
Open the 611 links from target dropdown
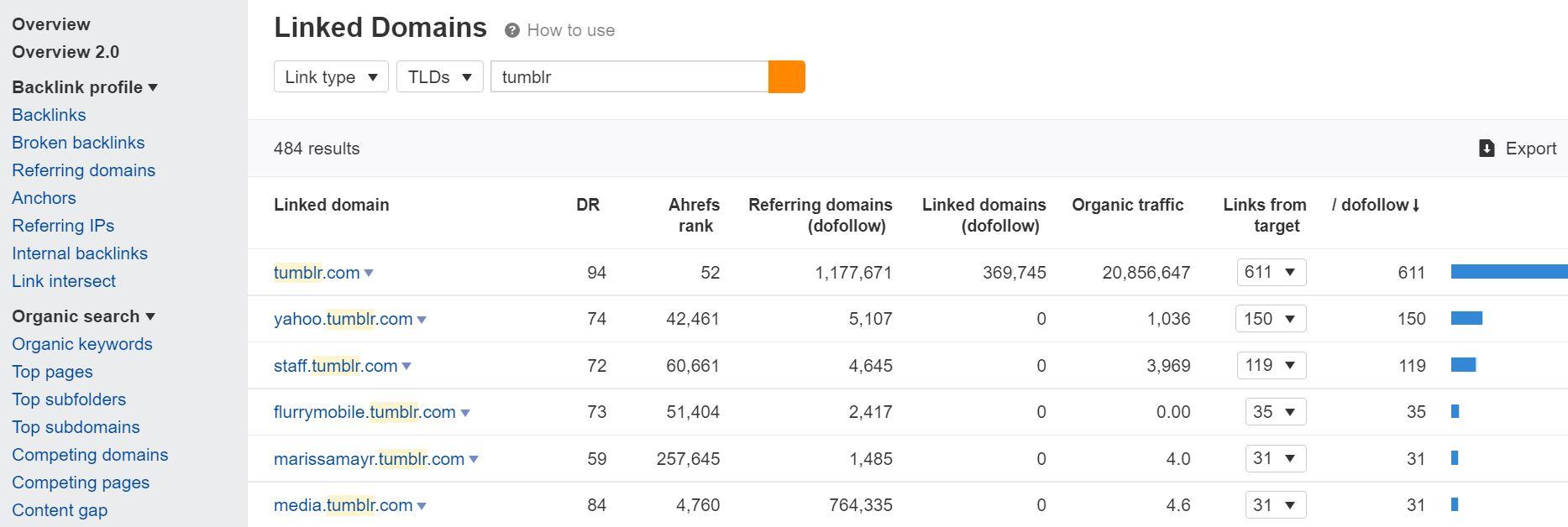pyautogui.click(x=1272, y=273)
